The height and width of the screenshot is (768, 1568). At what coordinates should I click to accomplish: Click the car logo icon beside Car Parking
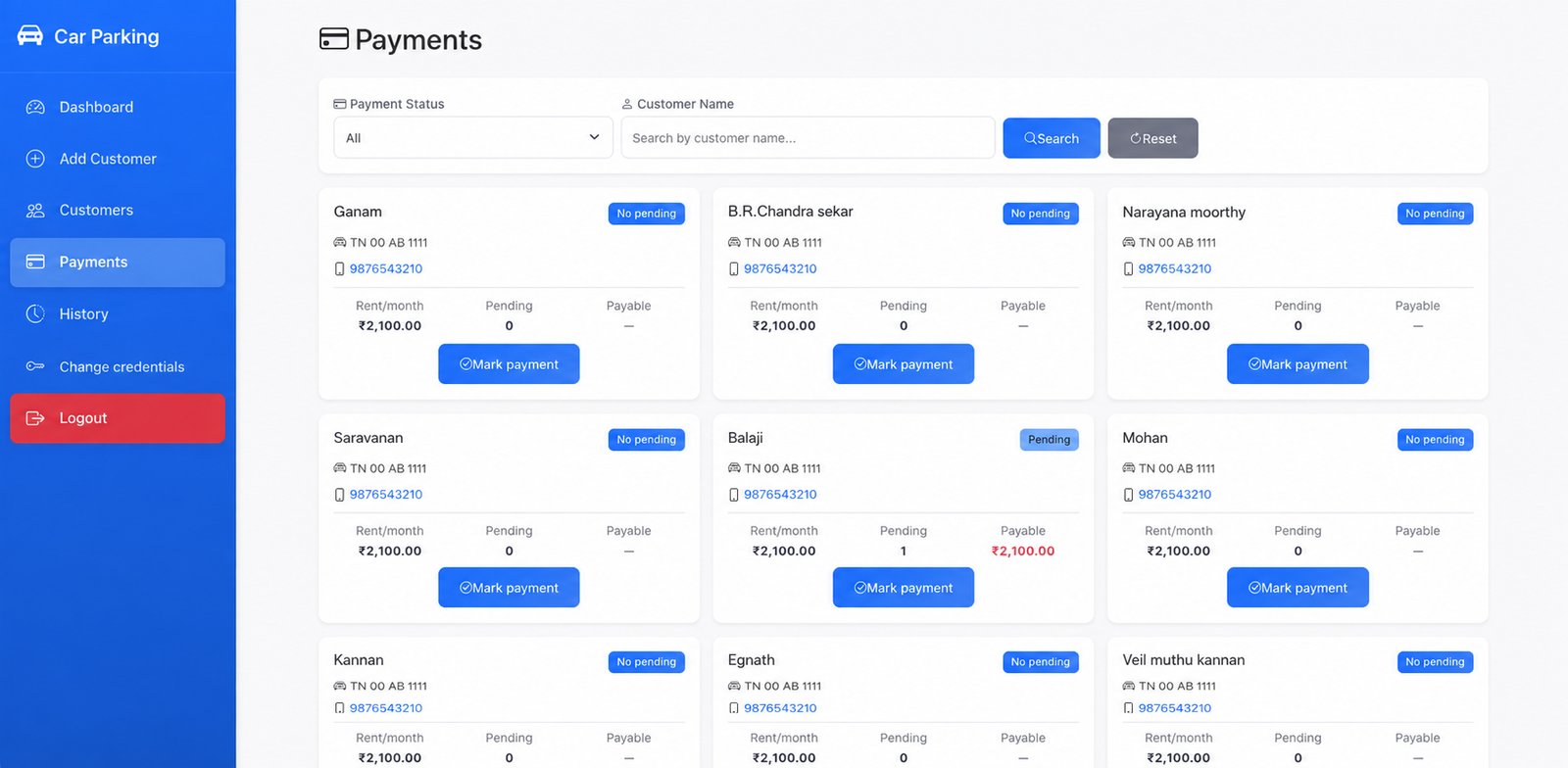point(30,36)
